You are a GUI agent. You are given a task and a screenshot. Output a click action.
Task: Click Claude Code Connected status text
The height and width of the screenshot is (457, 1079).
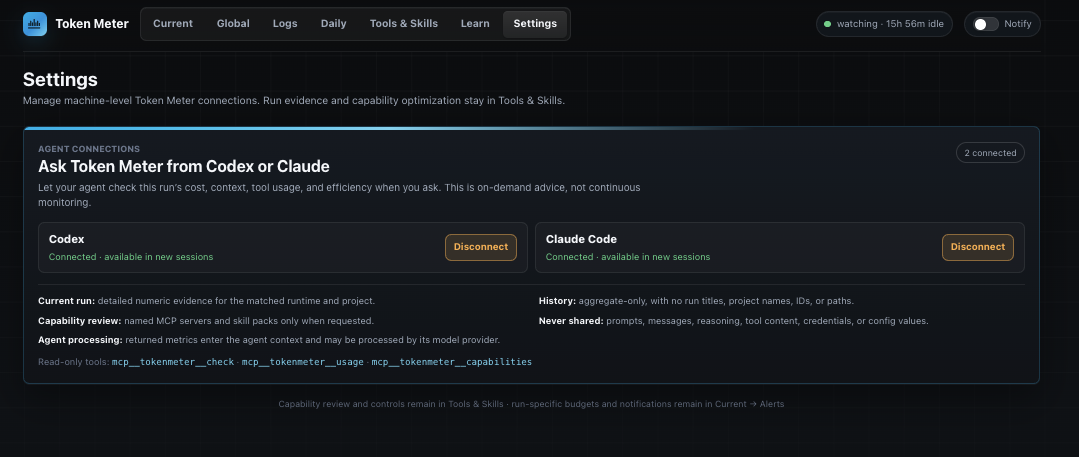pyautogui.click(x=628, y=257)
